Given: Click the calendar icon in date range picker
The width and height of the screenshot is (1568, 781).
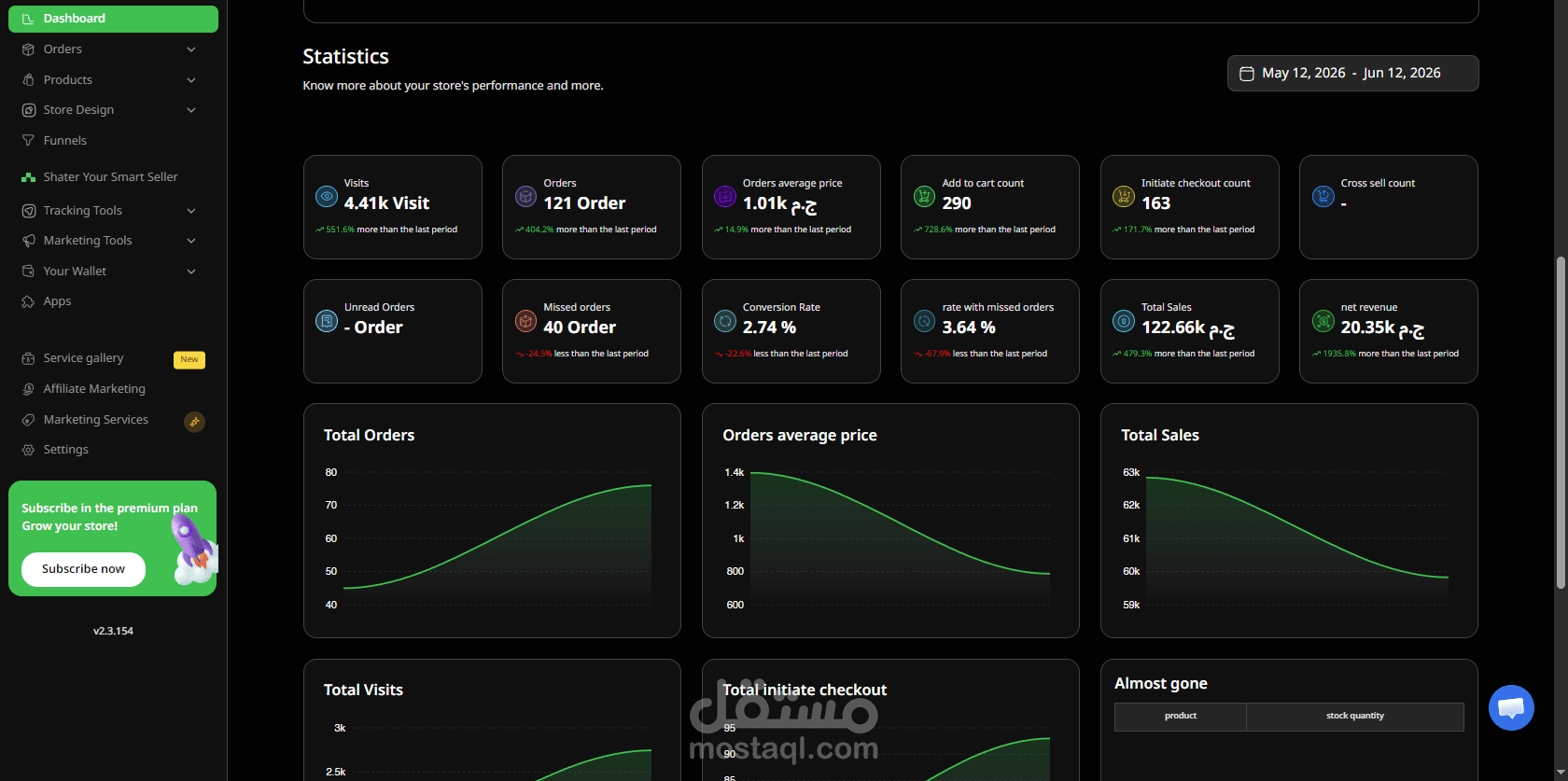Looking at the screenshot, I should coord(1246,73).
